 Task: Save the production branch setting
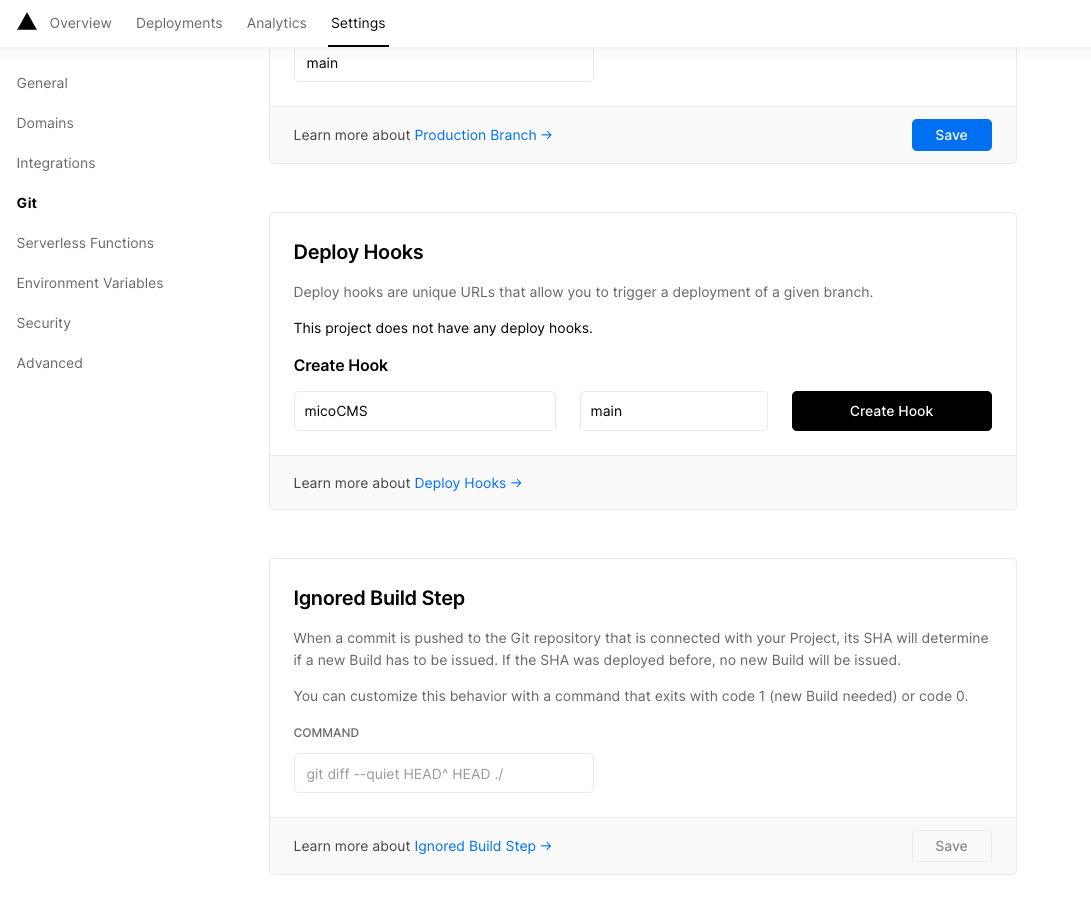coord(951,135)
